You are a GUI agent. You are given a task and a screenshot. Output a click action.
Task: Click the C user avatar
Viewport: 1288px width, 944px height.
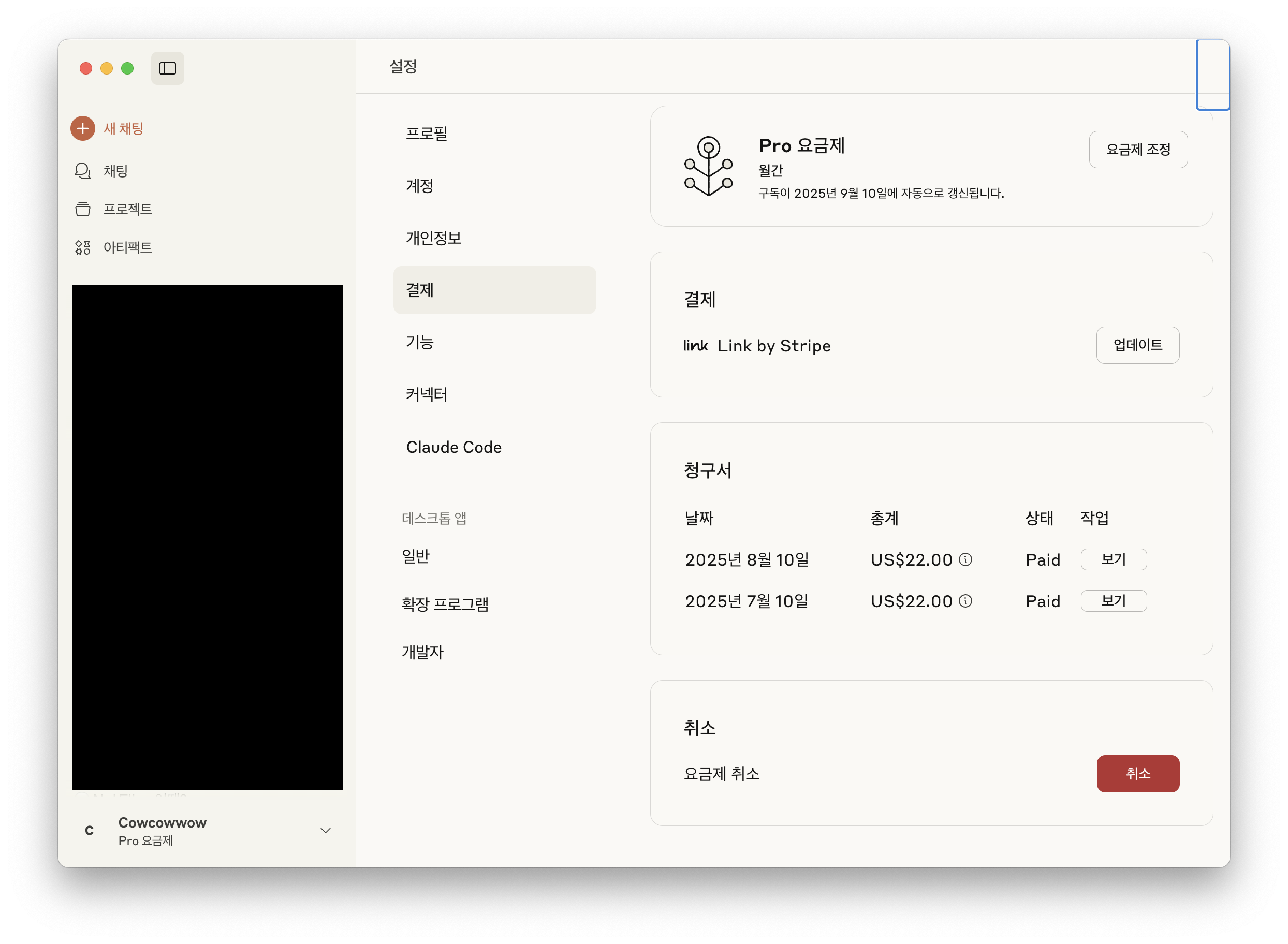(x=89, y=831)
